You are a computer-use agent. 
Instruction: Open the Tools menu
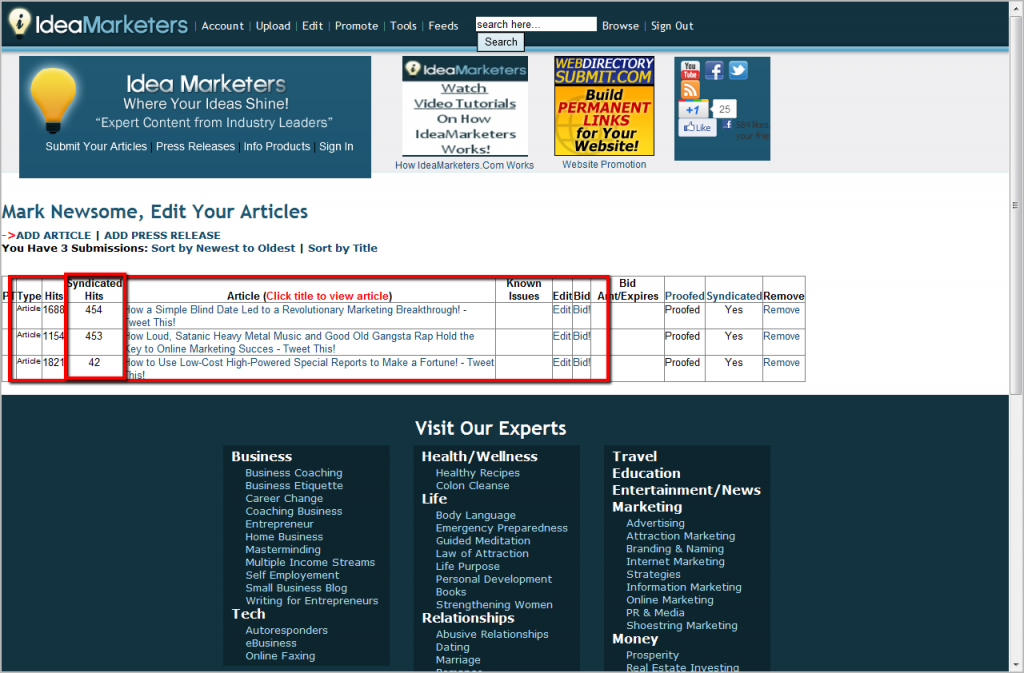coord(403,26)
